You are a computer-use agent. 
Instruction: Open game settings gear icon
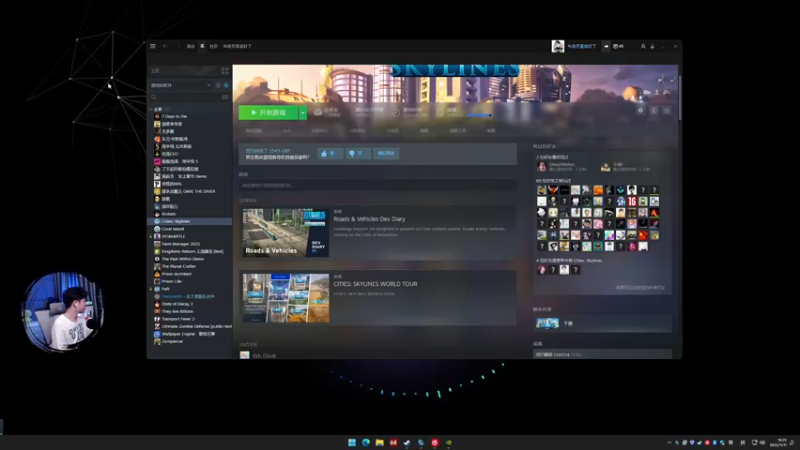[x=640, y=110]
